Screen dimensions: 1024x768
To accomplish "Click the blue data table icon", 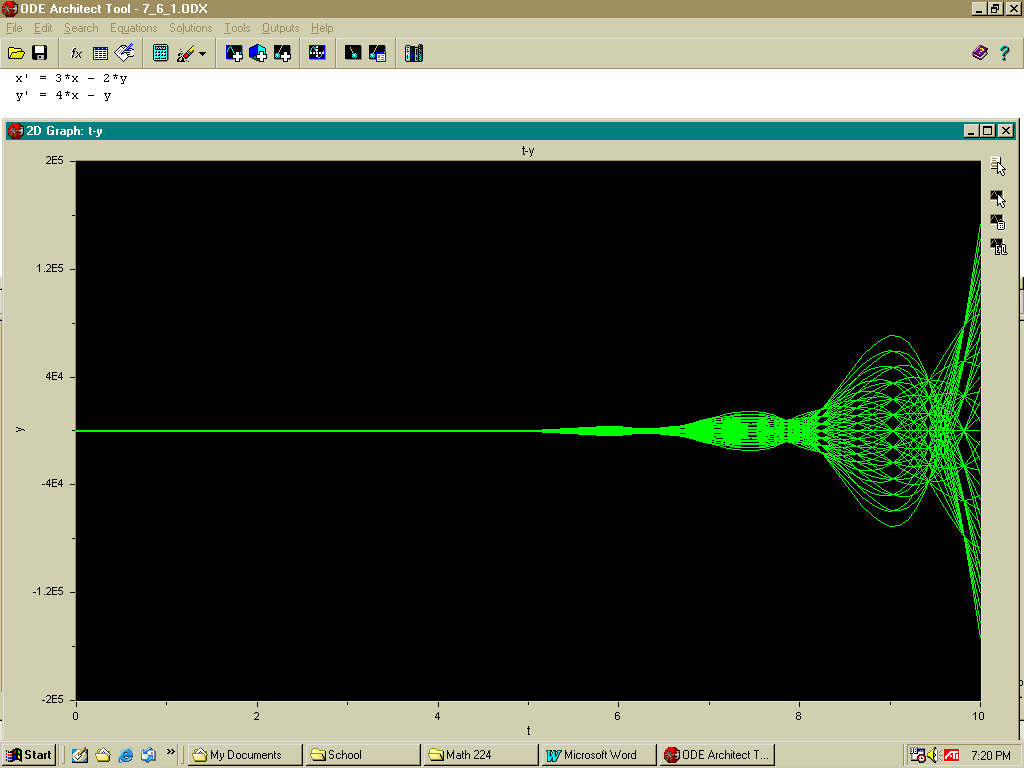I will click(100, 53).
